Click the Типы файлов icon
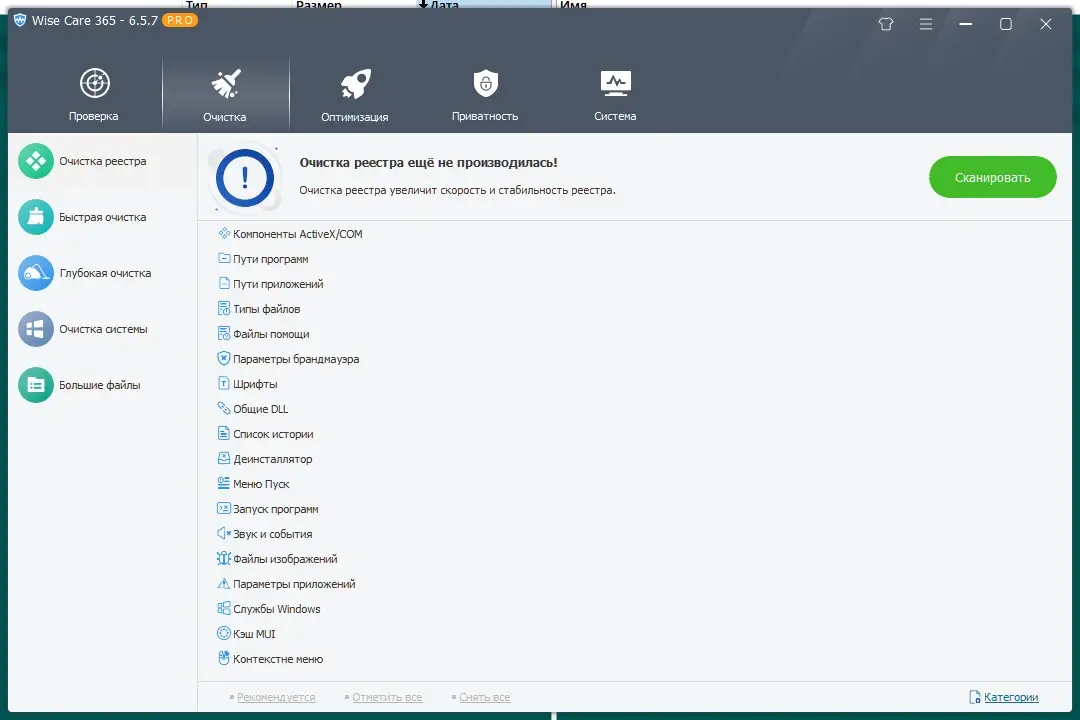1080x720 pixels. click(224, 309)
